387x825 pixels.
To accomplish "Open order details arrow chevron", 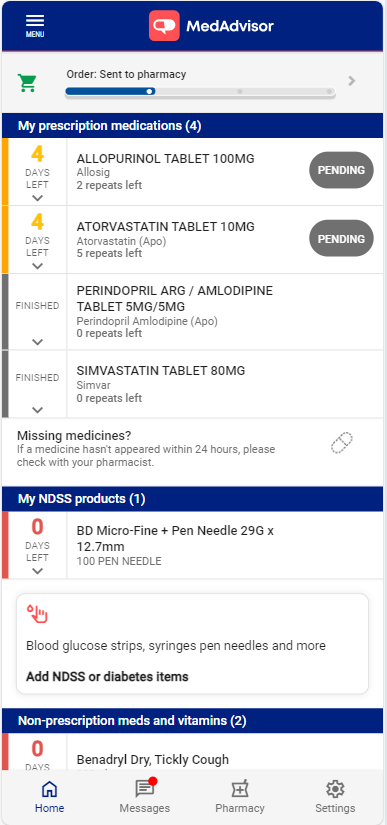I will 352,81.
